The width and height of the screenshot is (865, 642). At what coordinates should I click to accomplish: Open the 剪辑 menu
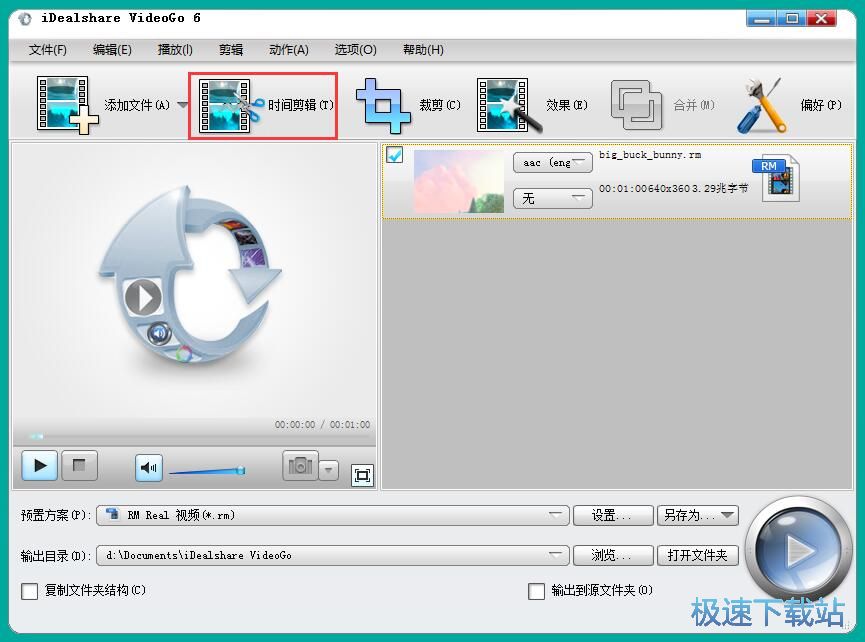pyautogui.click(x=231, y=49)
